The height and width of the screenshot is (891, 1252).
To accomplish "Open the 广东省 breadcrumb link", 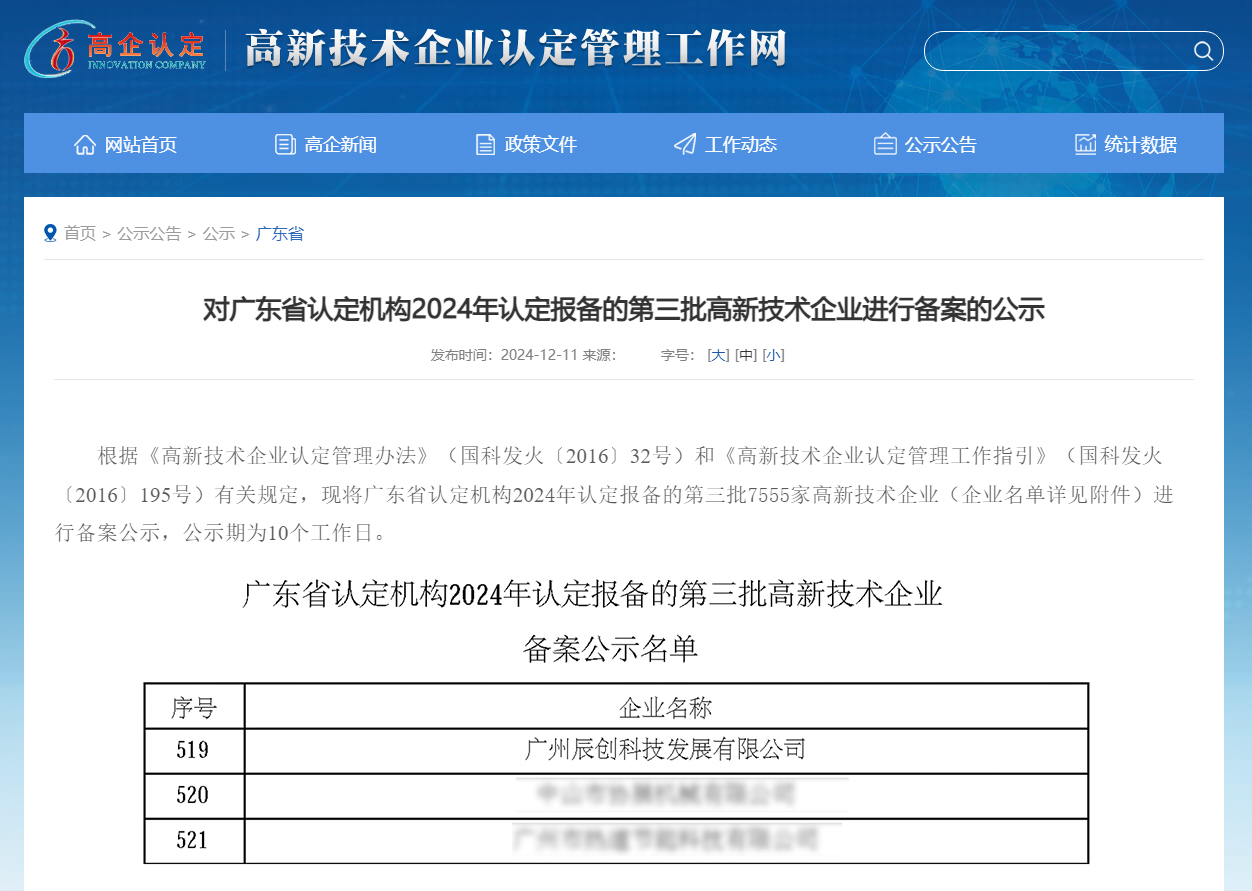I will [280, 233].
